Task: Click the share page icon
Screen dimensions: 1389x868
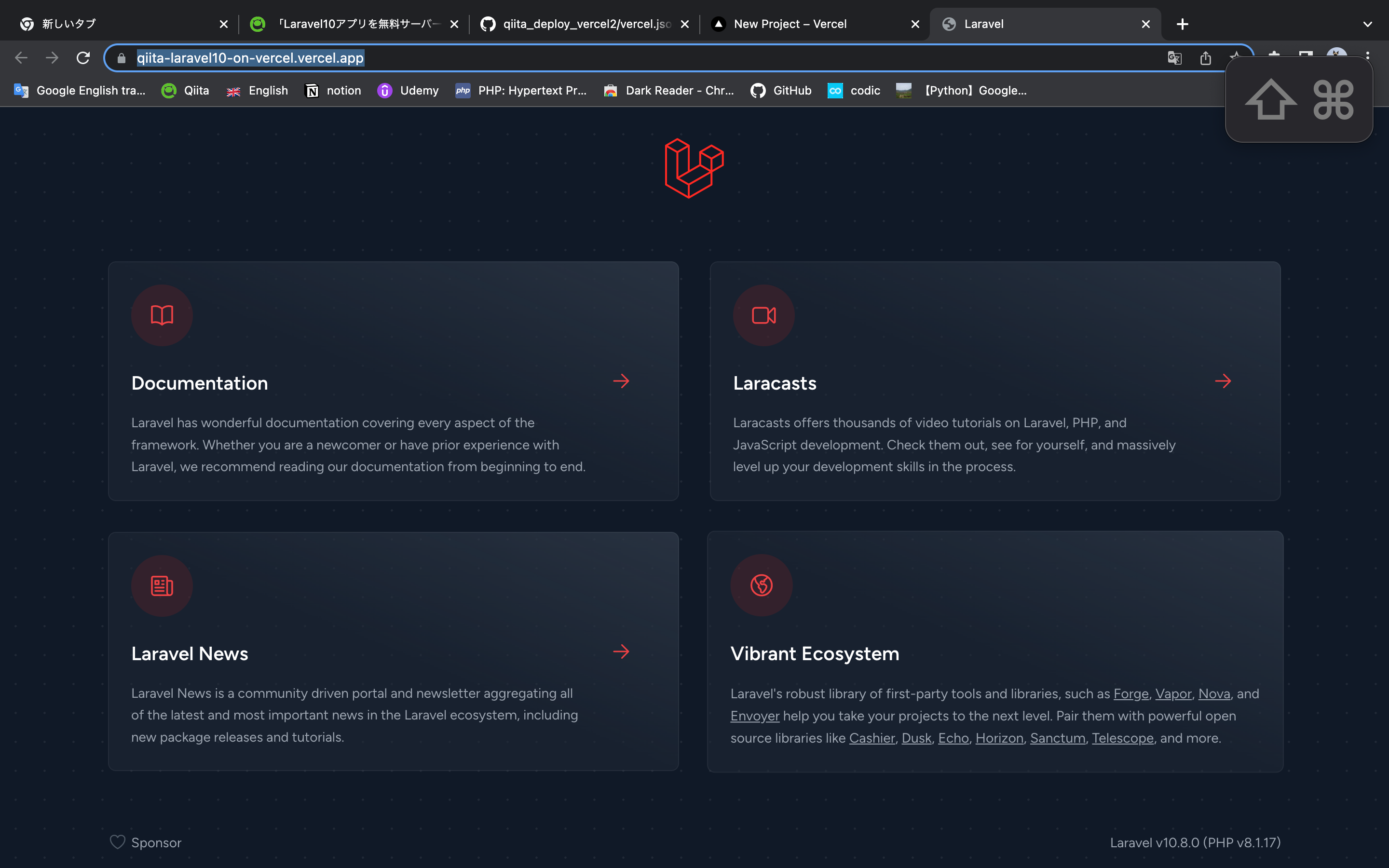Action: pyautogui.click(x=1205, y=58)
